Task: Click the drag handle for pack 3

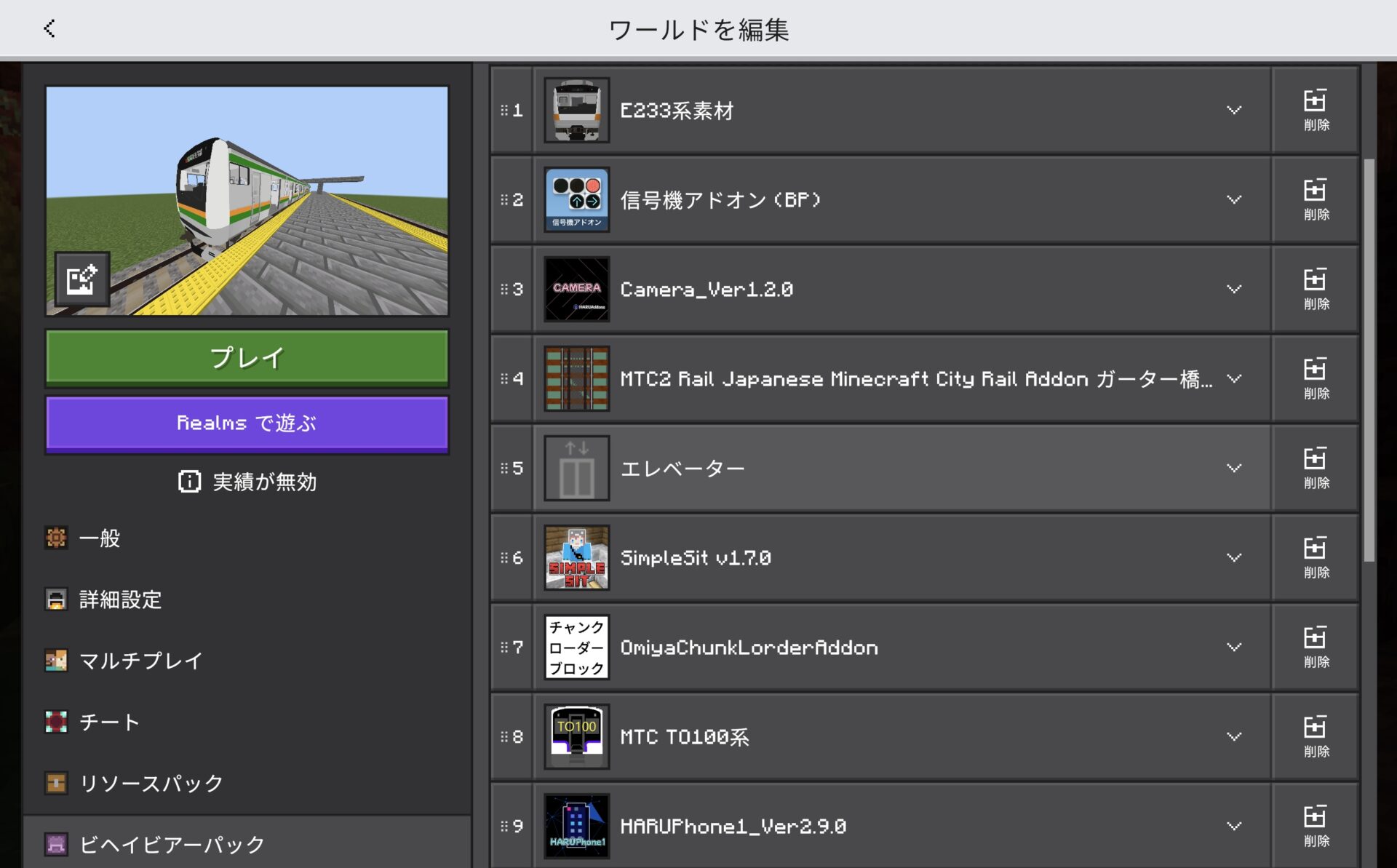Action: pyautogui.click(x=504, y=289)
